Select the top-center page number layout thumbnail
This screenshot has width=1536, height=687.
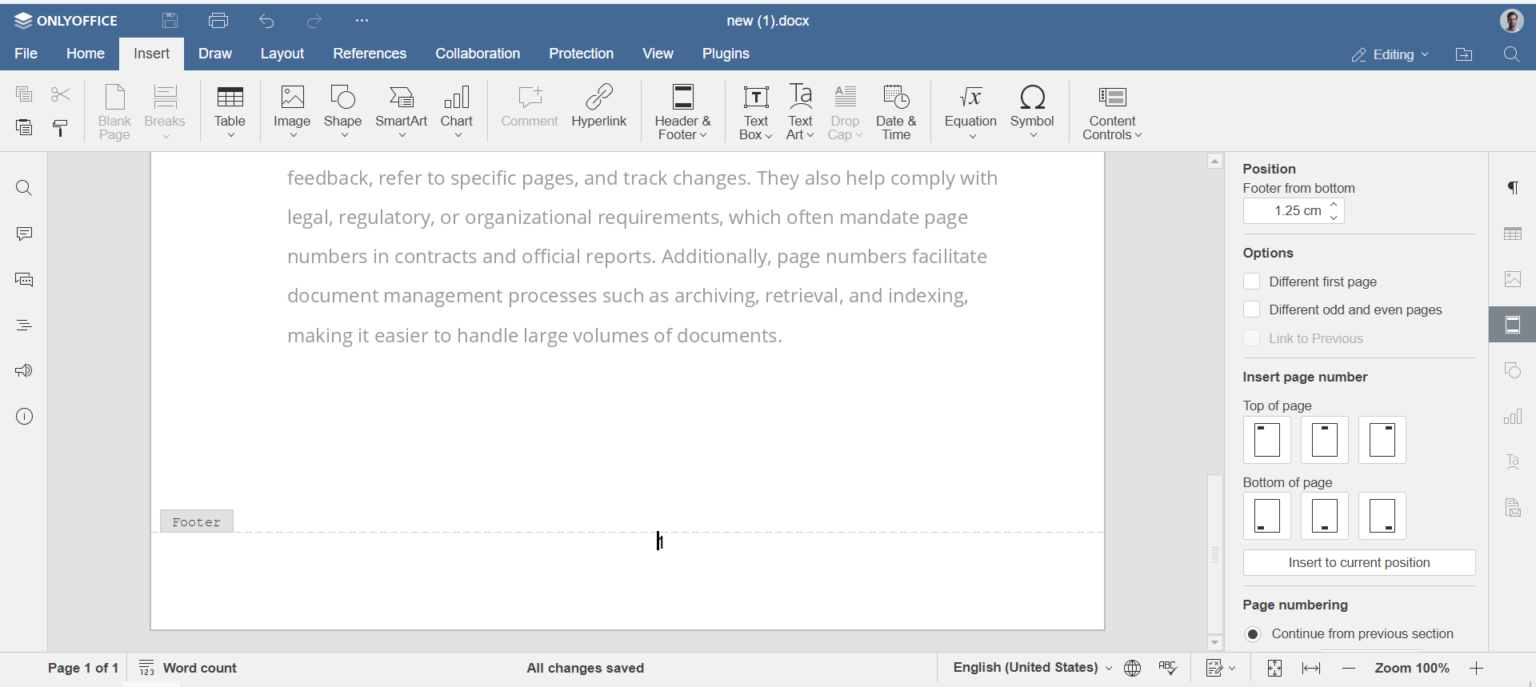pyautogui.click(x=1324, y=440)
